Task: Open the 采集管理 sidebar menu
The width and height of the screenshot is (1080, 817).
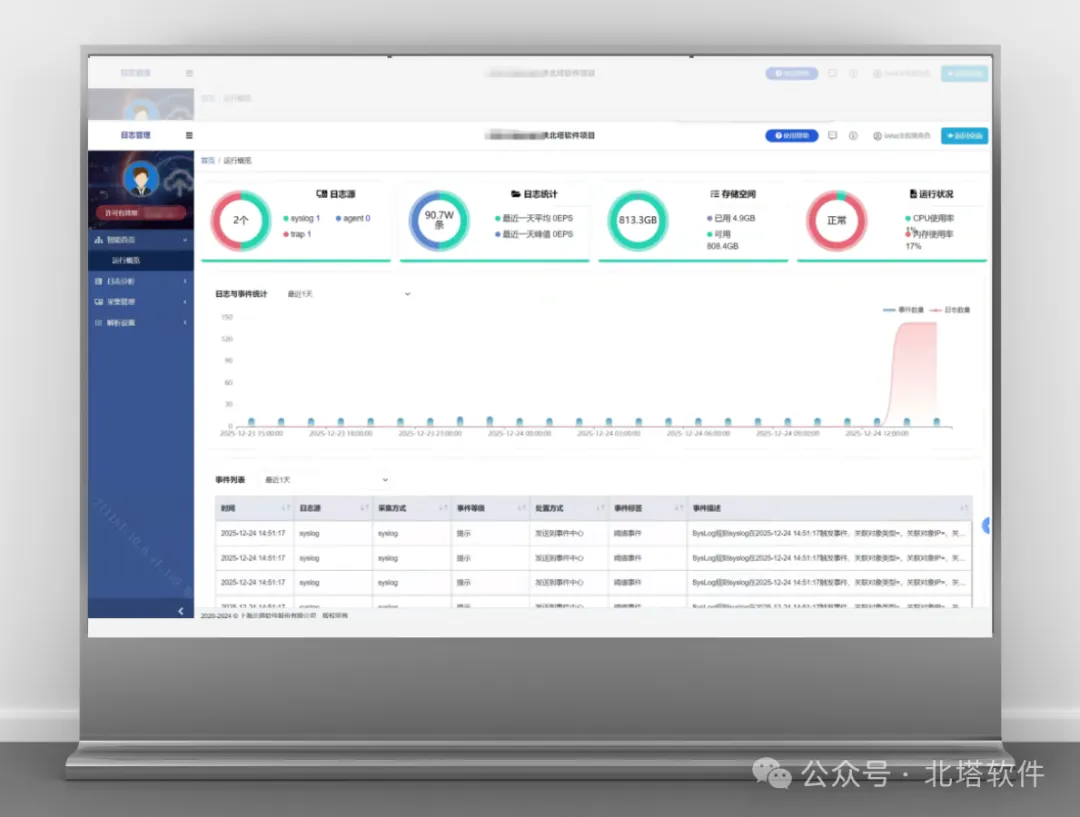Action: pyautogui.click(x=141, y=302)
